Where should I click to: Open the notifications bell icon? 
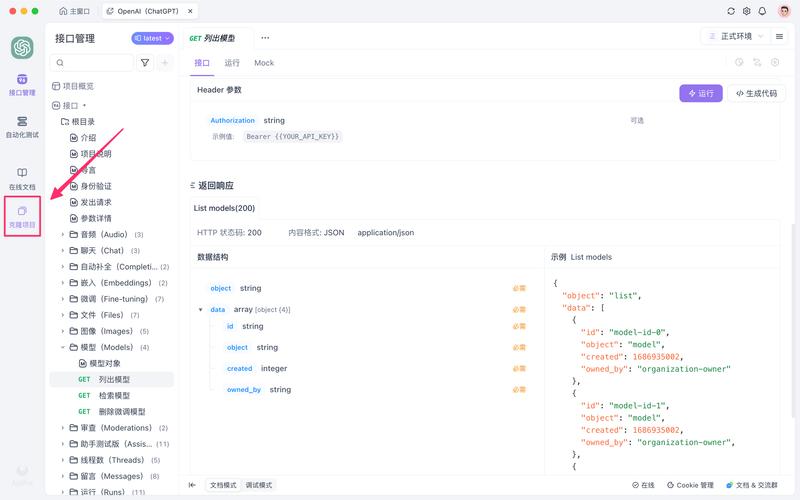763,11
